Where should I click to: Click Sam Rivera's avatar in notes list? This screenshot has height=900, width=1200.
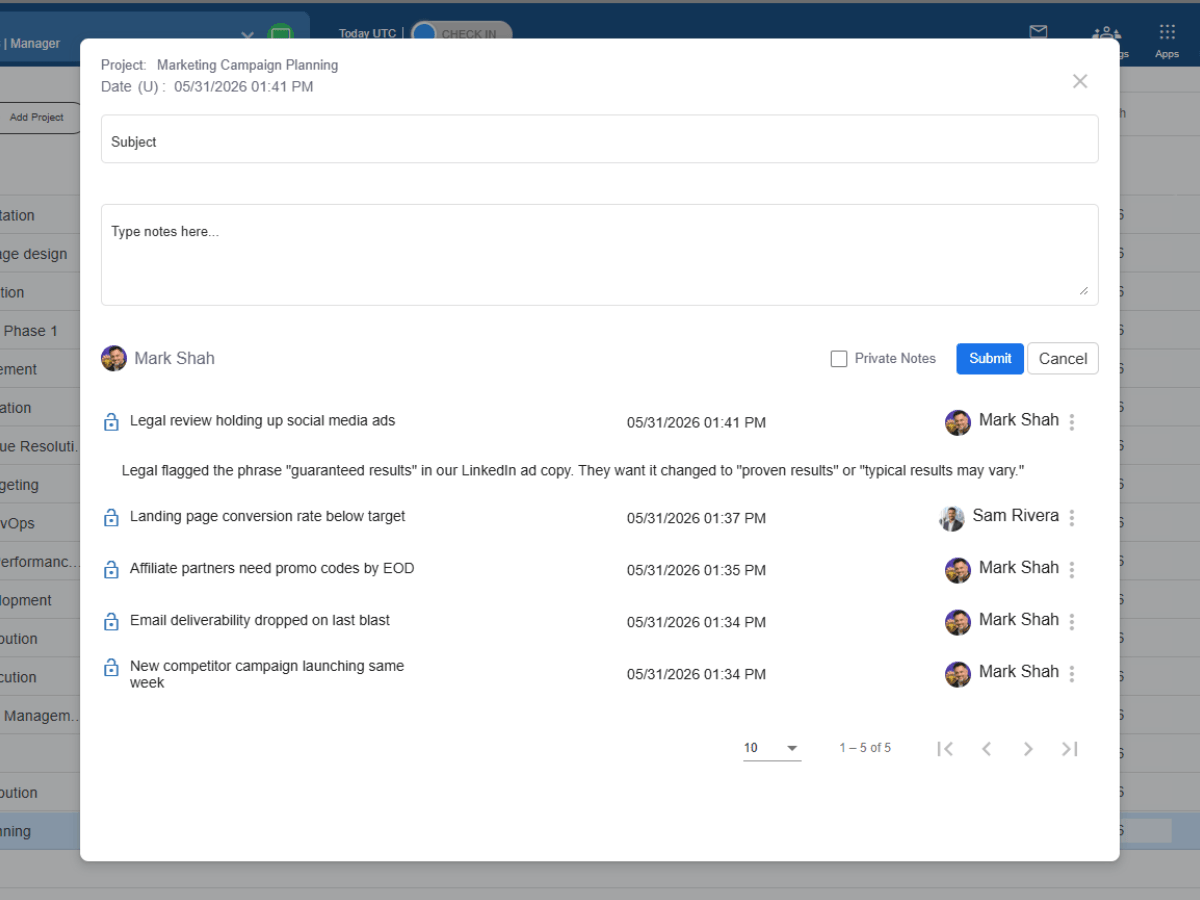pyautogui.click(x=952, y=518)
